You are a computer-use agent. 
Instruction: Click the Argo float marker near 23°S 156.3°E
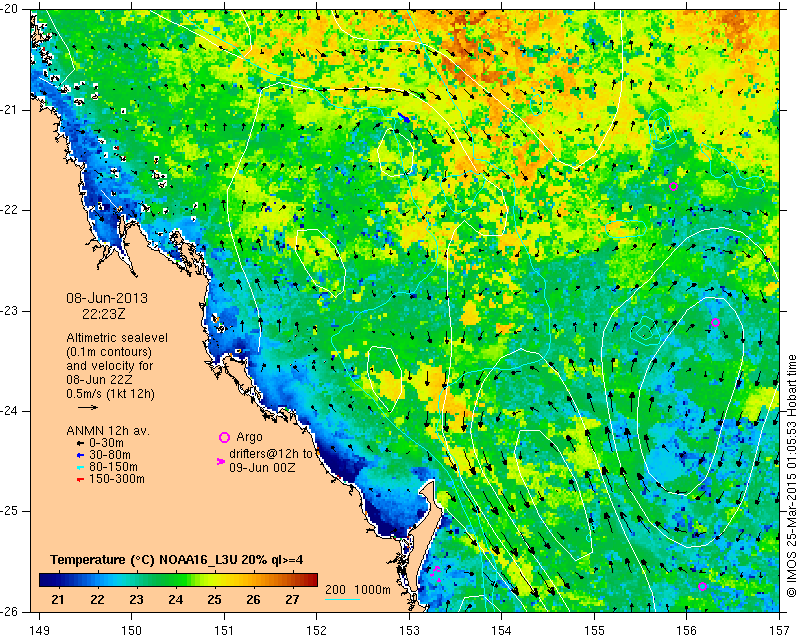[x=715, y=323]
